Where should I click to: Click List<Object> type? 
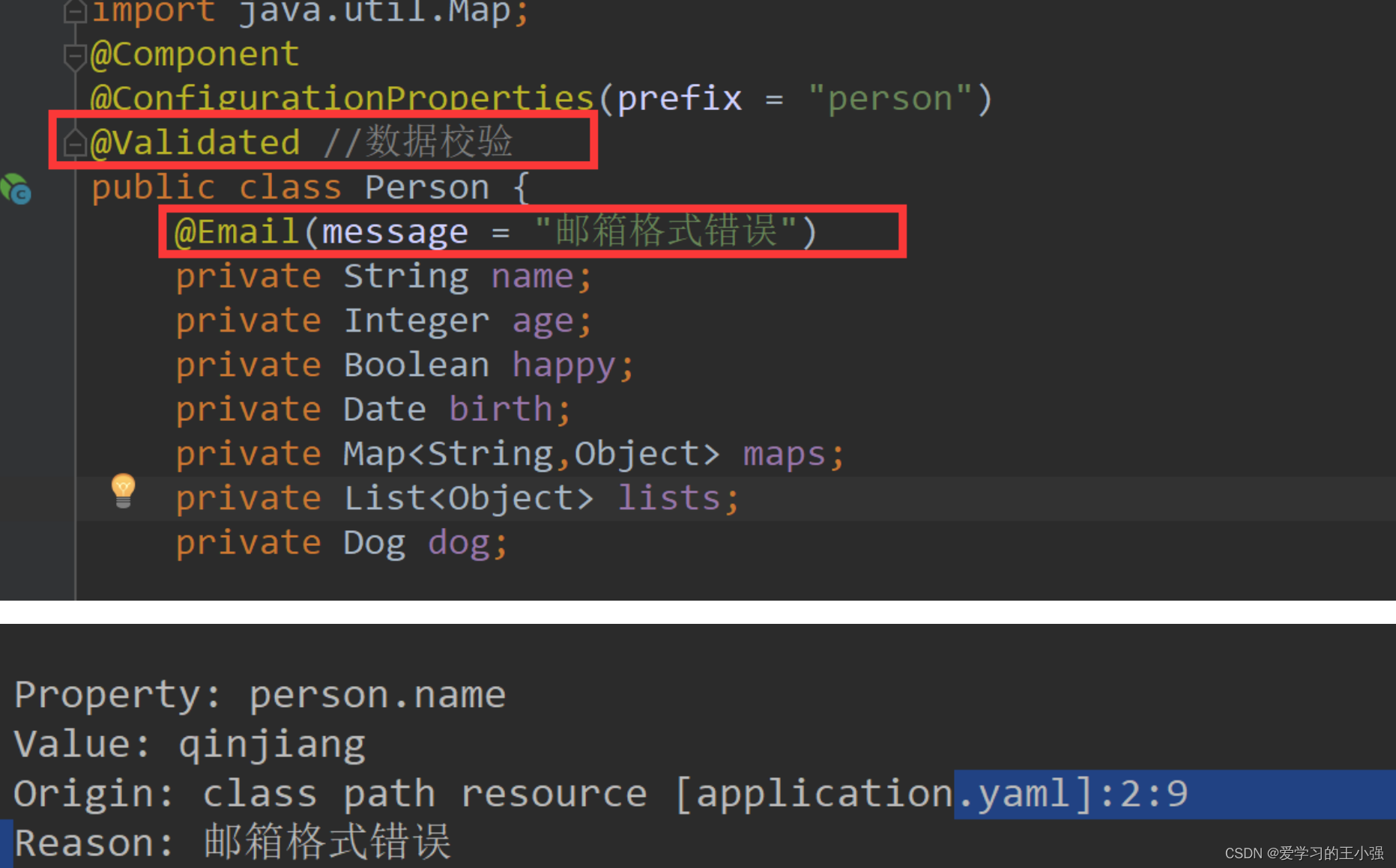click(468, 498)
